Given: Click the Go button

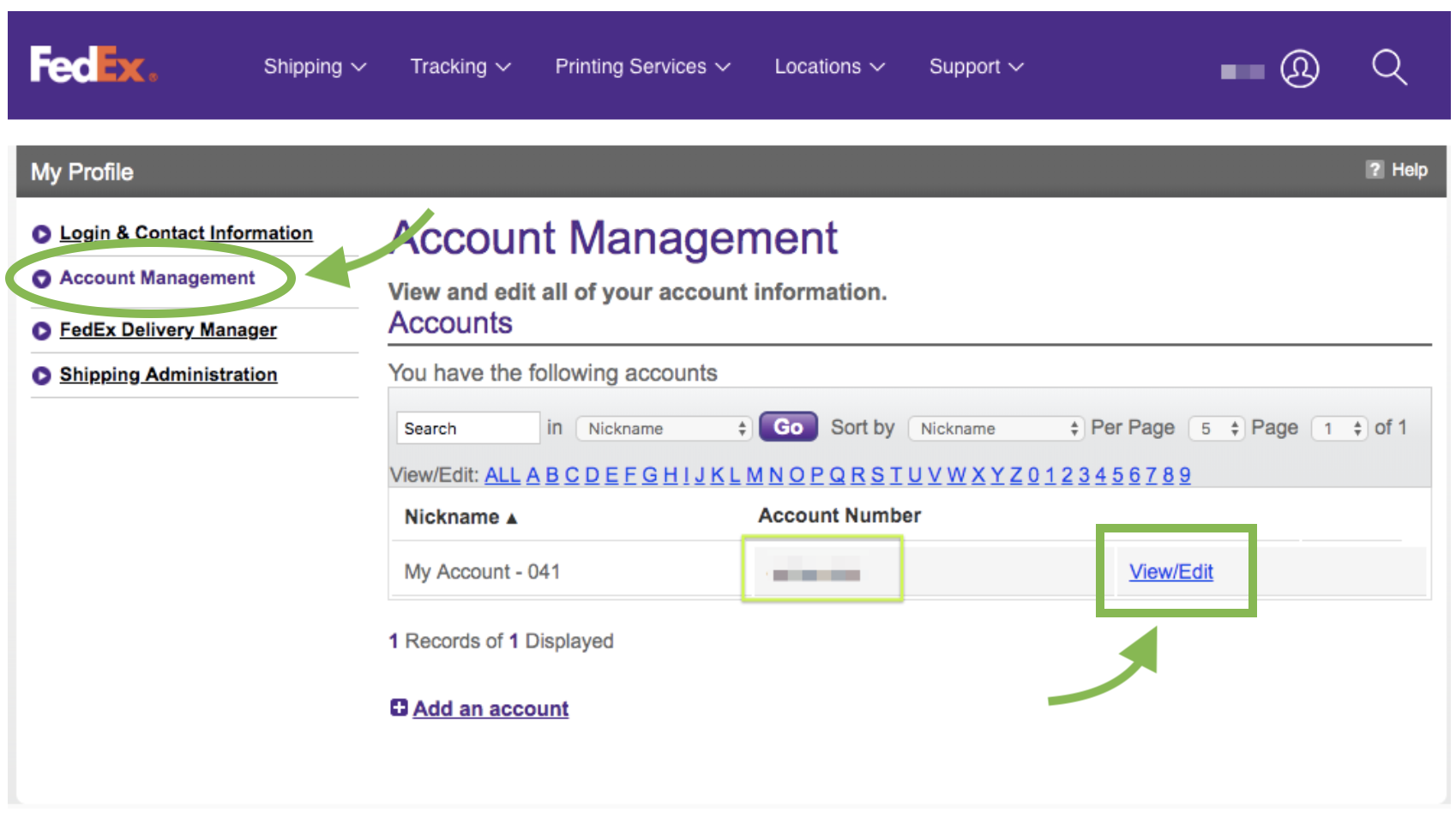Looking at the screenshot, I should [788, 427].
